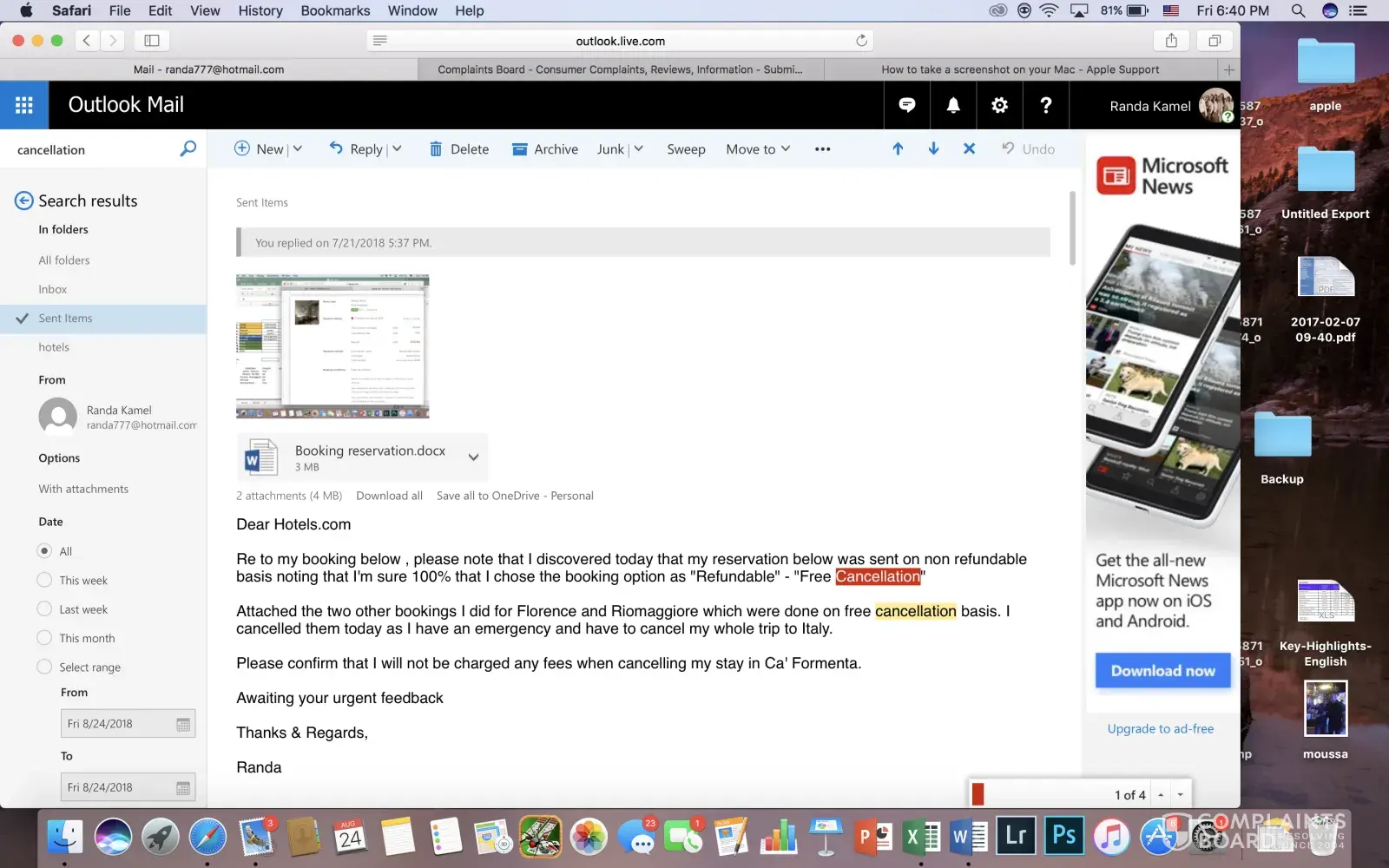Open the Office app launcher grid
The height and width of the screenshot is (868, 1389).
(24, 105)
